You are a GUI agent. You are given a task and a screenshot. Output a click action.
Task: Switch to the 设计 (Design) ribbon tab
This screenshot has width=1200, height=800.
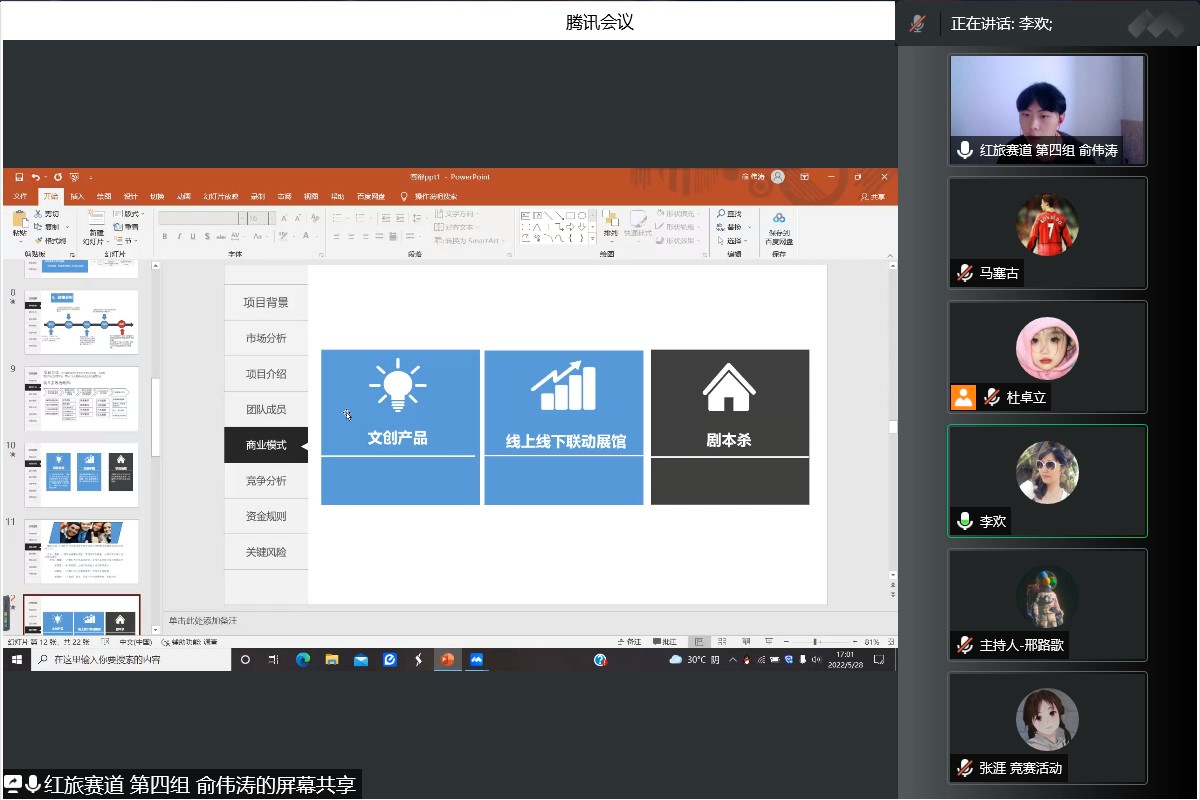pyautogui.click(x=131, y=196)
